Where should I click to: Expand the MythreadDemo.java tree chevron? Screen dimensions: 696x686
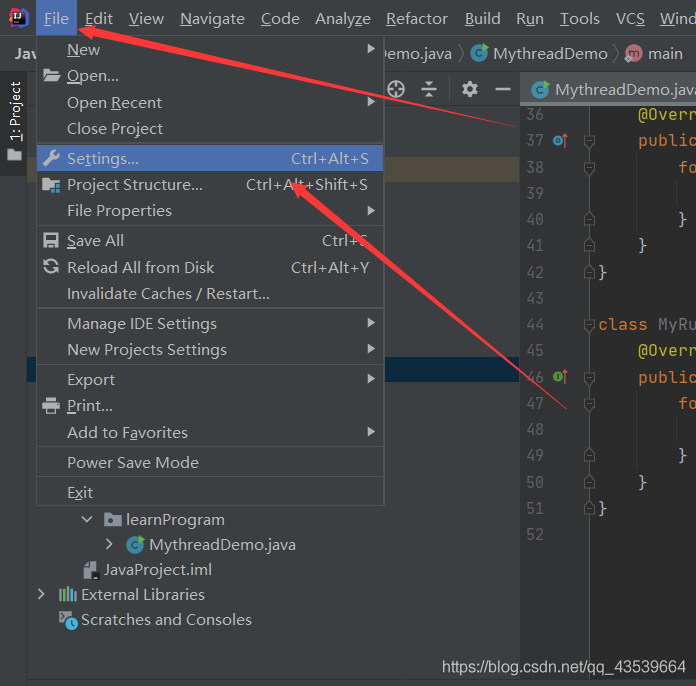(x=109, y=544)
